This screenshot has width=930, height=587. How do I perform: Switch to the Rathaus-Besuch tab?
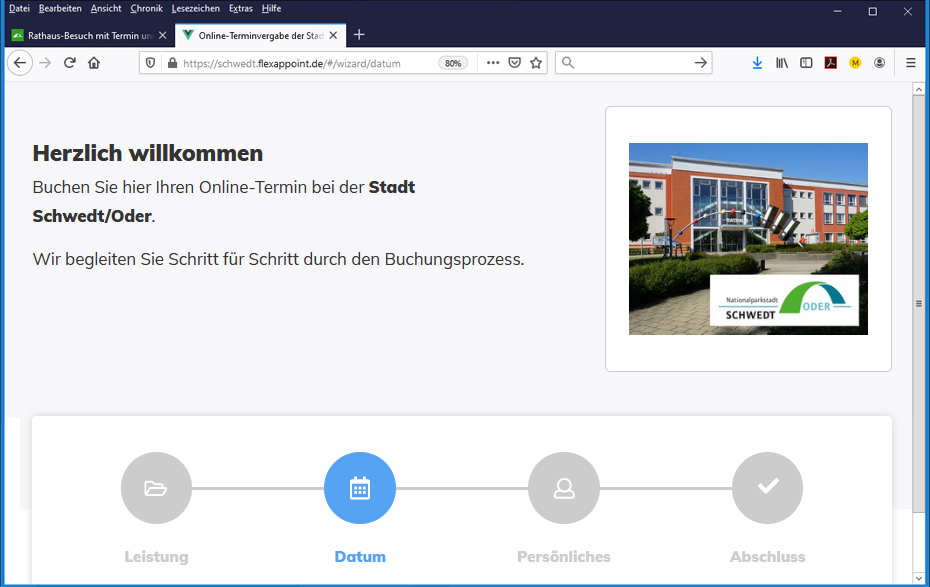[x=85, y=33]
